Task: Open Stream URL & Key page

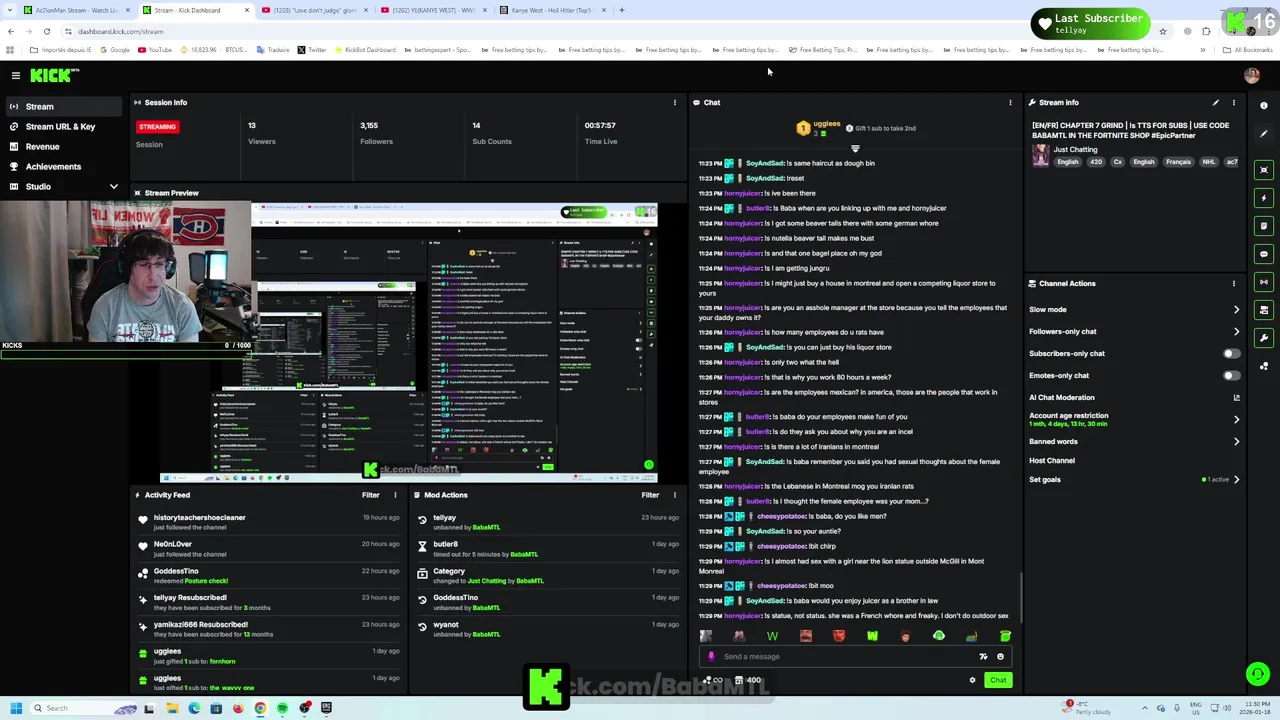Action: pyautogui.click(x=63, y=127)
